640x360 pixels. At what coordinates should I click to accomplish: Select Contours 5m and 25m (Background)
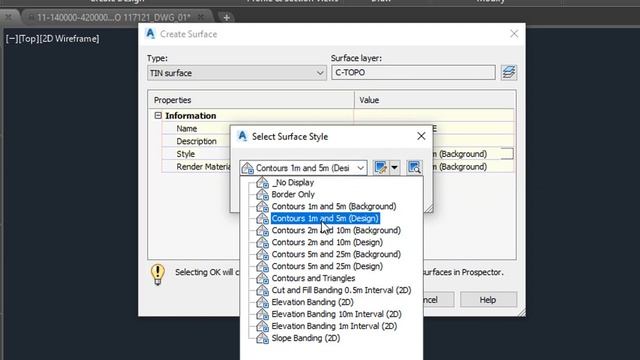tap(336, 254)
